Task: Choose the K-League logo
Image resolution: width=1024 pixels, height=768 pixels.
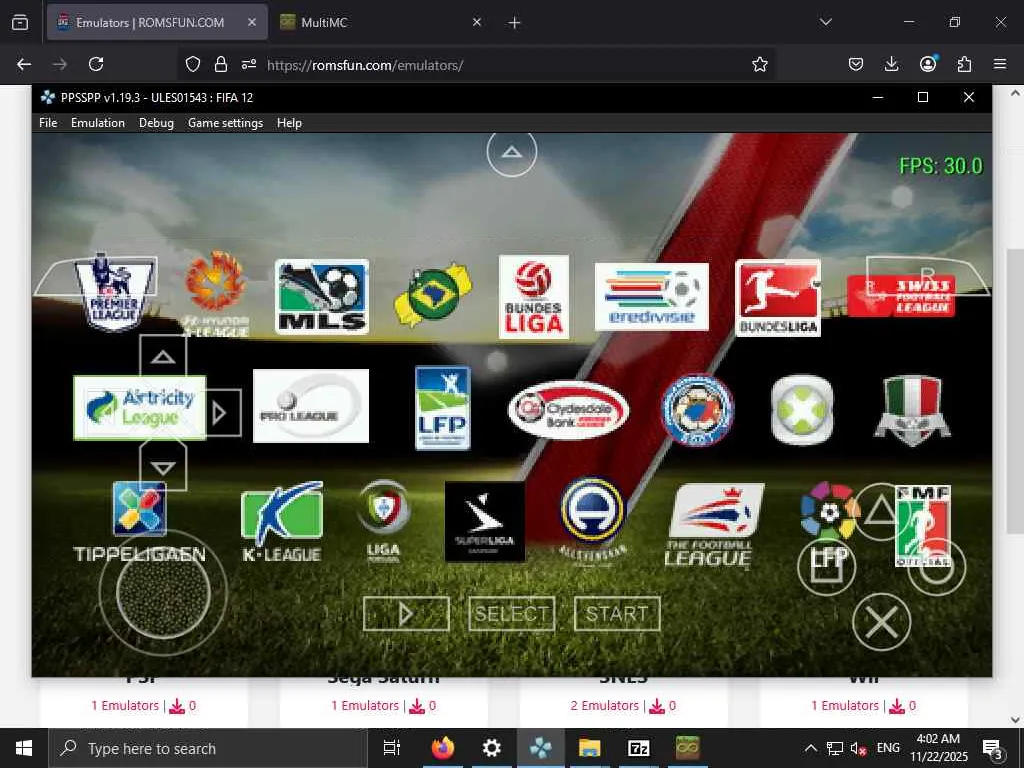Action: tap(282, 522)
